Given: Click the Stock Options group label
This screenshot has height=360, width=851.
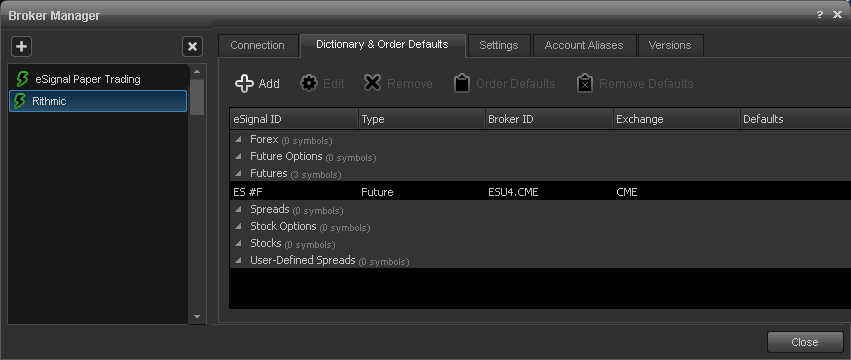Looking at the screenshot, I should click(x=283, y=226).
